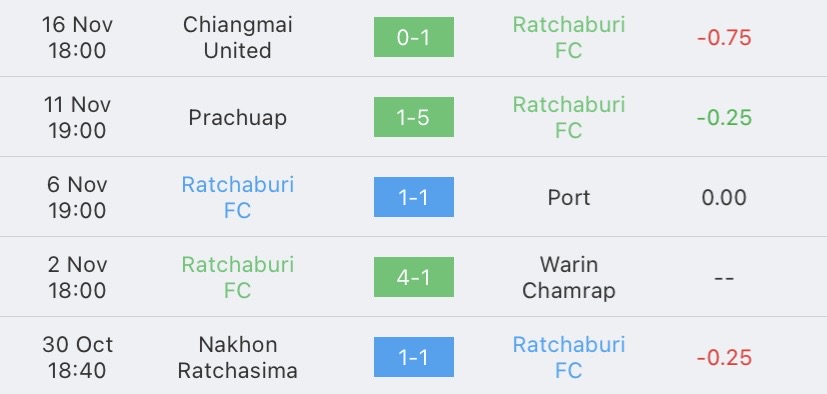Click blue Ratchaburi FC in 6 Nov row

pos(237,197)
